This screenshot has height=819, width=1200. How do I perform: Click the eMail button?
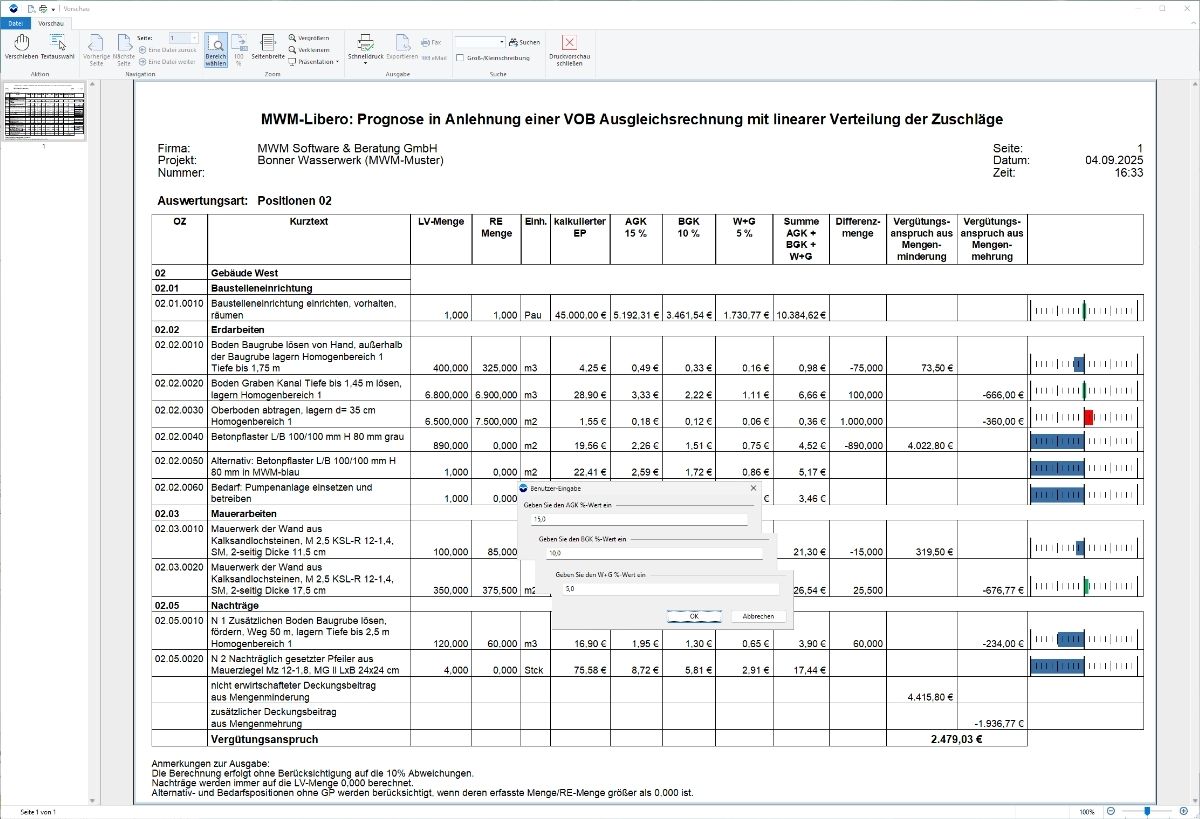click(x=433, y=58)
